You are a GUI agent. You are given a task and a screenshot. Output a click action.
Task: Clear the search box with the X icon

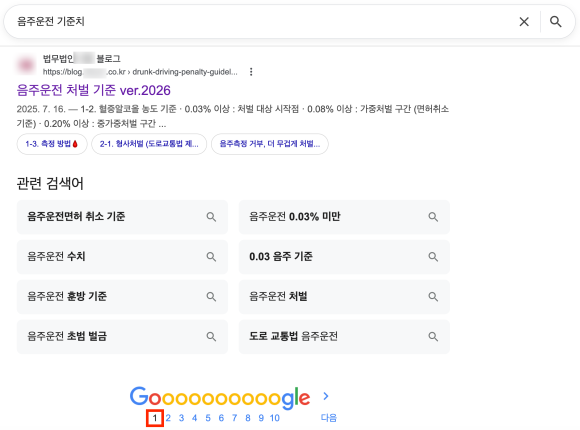[x=524, y=22]
